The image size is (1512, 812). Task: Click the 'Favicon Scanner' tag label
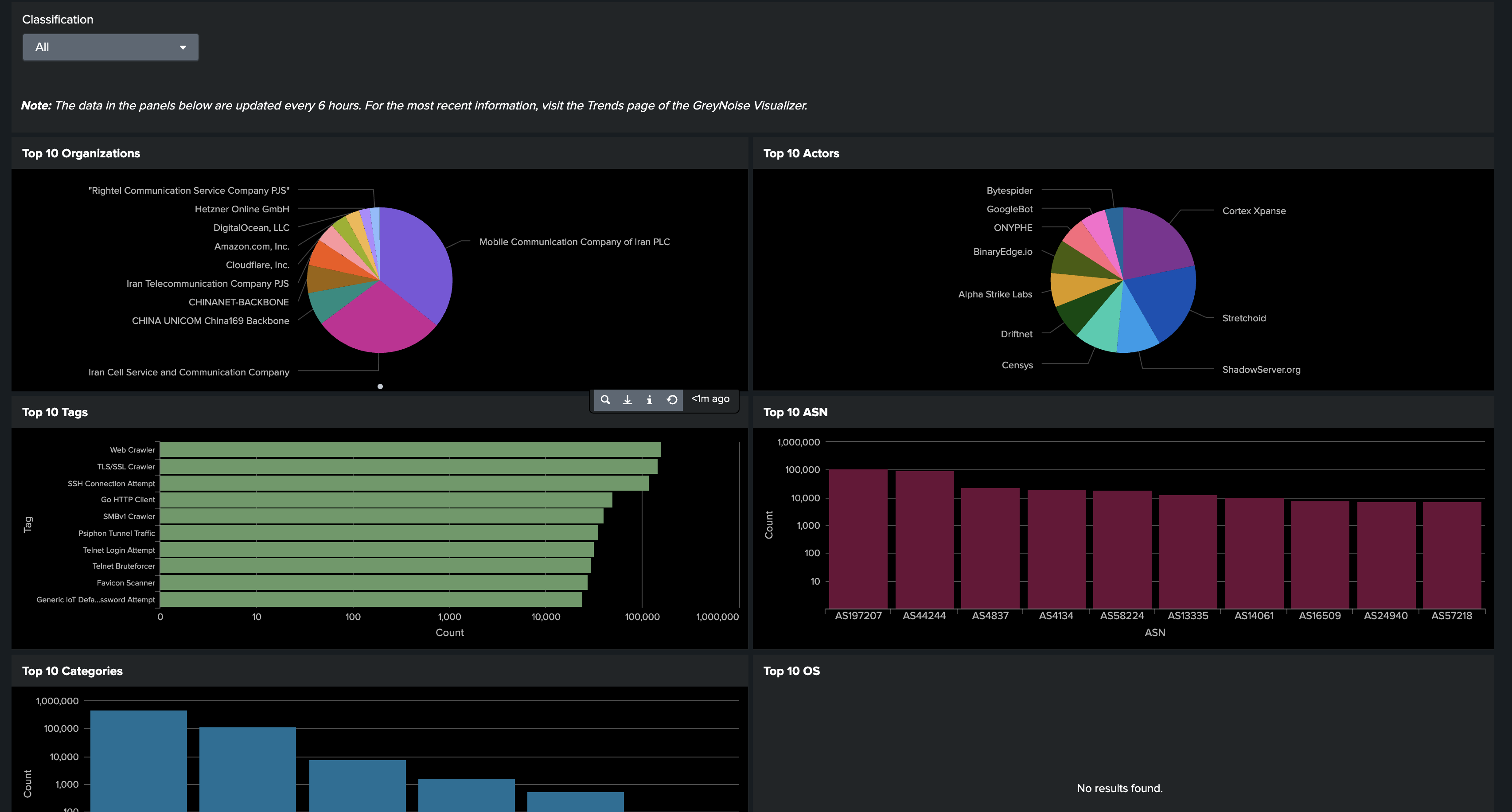[x=125, y=583]
